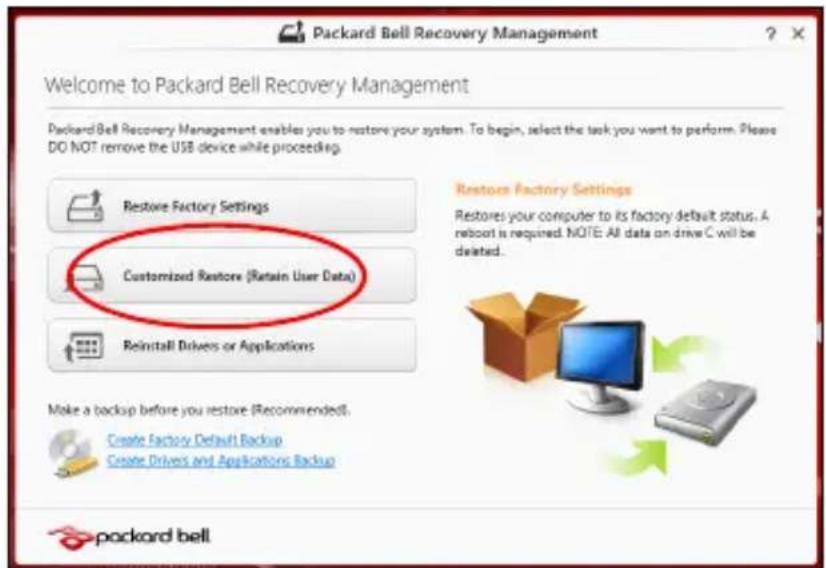Viewport: 826px width, 568px height.
Task: Click the orange Restore Factory Settings heading
Action: tap(543, 190)
